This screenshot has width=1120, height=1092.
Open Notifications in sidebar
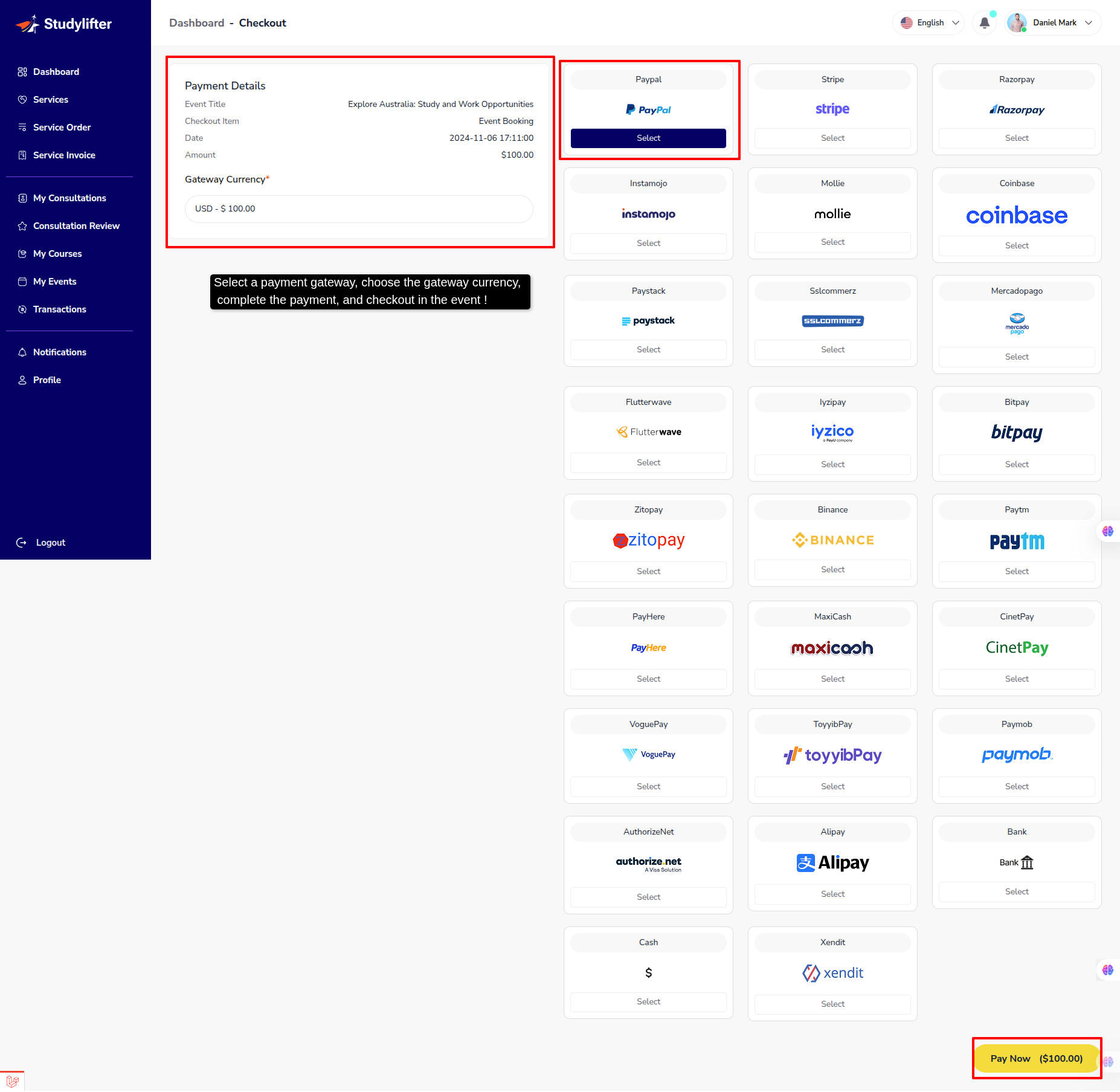coord(59,352)
